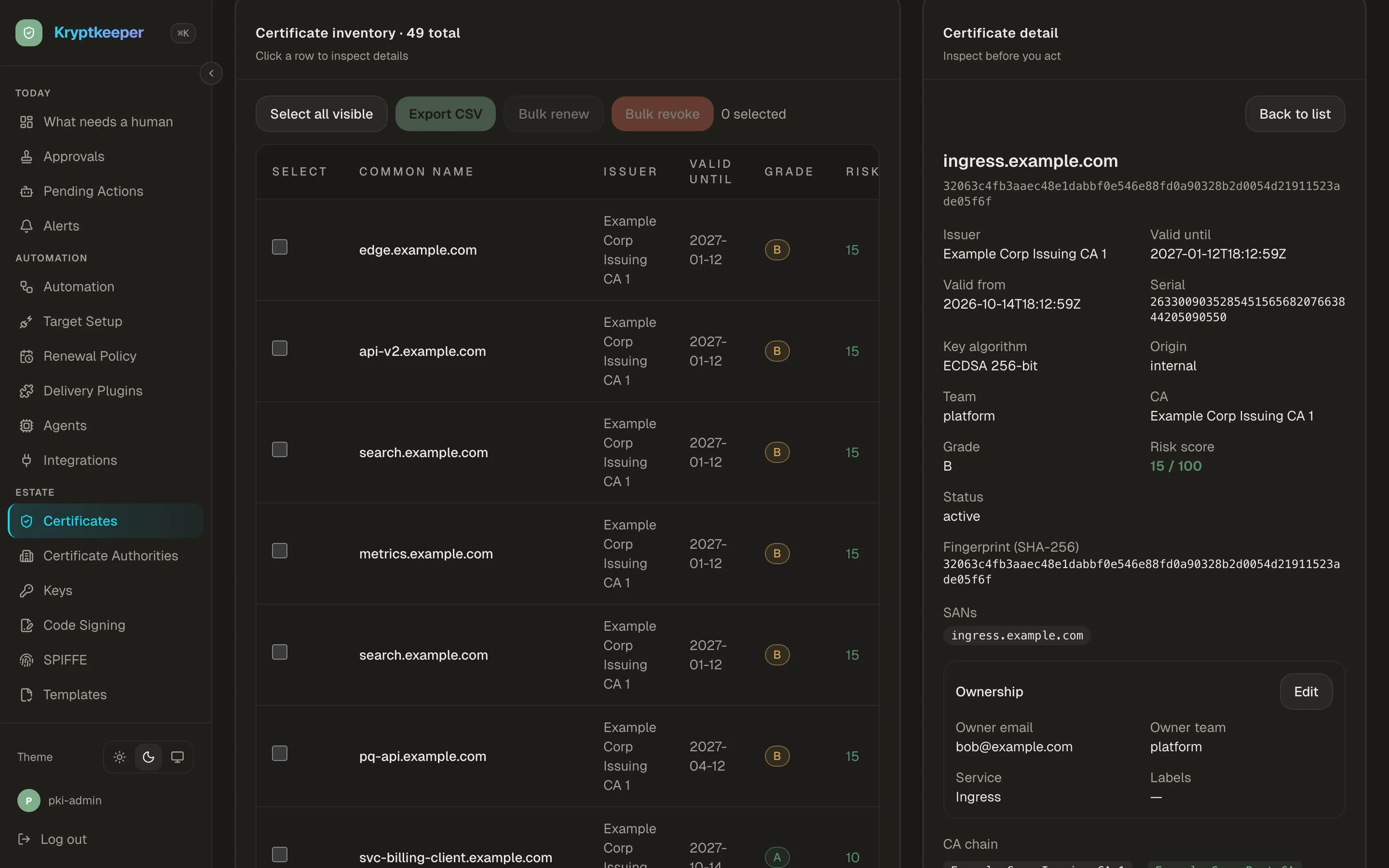The width and height of the screenshot is (1389, 868).
Task: Tick the checkbox for svc-billing-client.example.com
Action: [x=280, y=854]
